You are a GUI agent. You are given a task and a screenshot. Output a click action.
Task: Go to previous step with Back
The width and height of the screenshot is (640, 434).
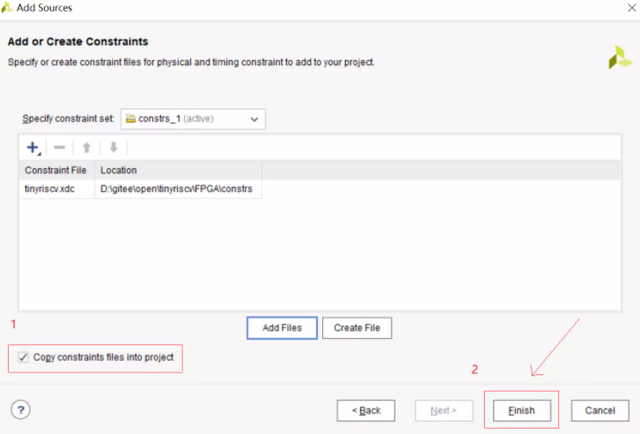tap(366, 410)
